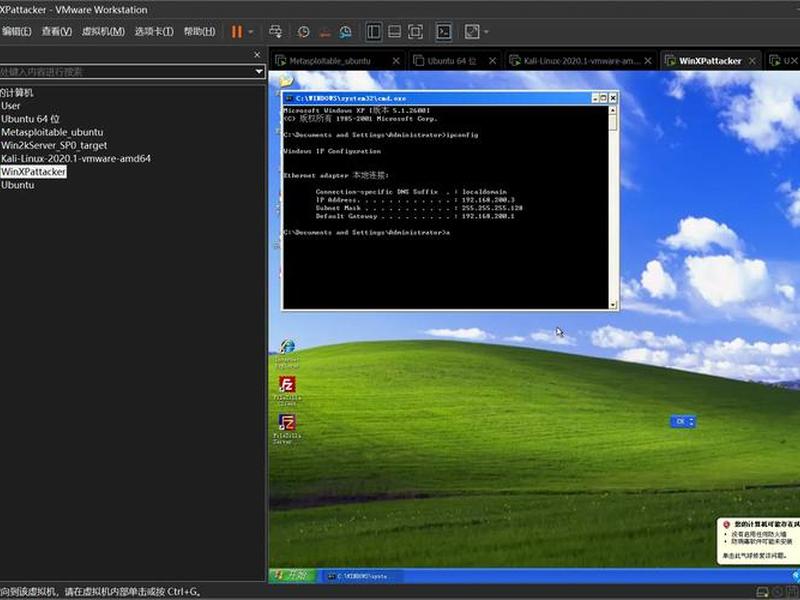The width and height of the screenshot is (800, 600).
Task: Maximize the cmd.exe window
Action: click(604, 98)
